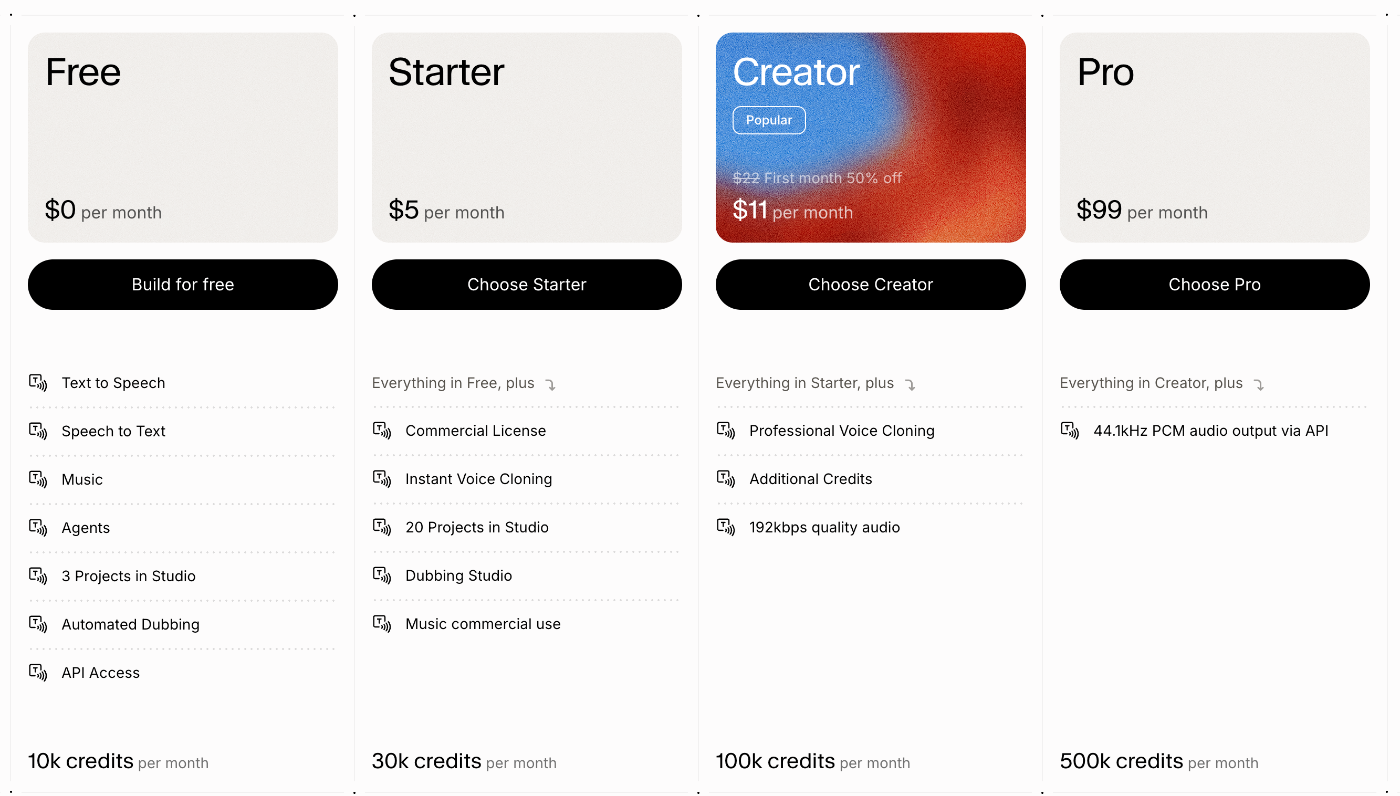
Task: Click the arrow after Everything in Creator, plus
Action: click(1258, 385)
